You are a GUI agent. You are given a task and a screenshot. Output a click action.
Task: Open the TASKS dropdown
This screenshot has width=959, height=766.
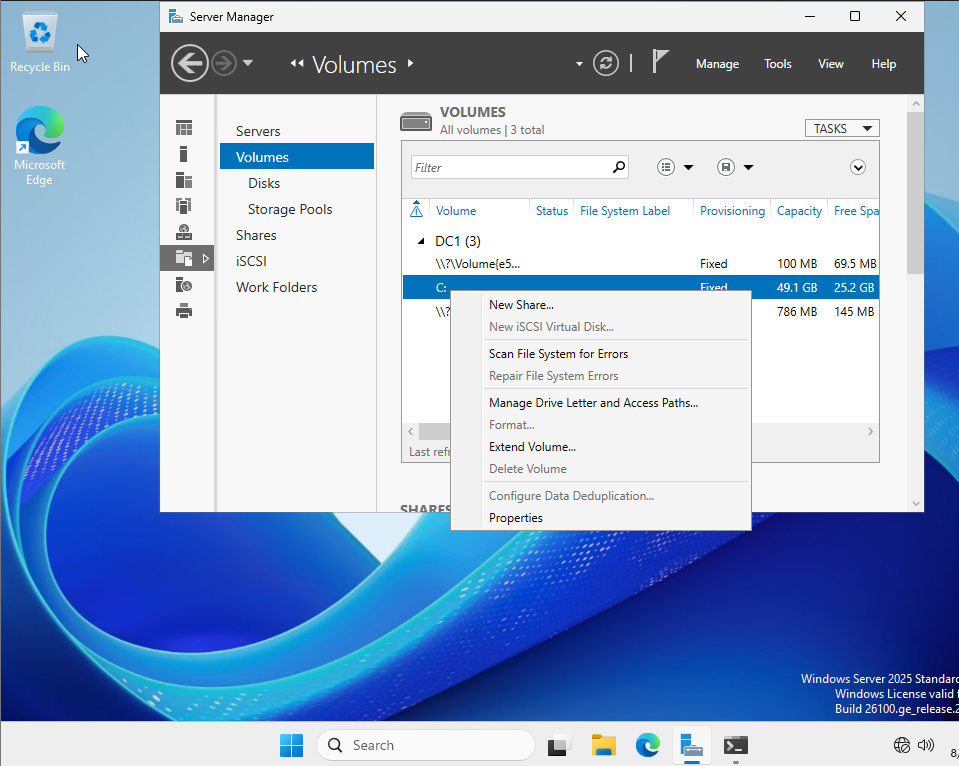coord(842,128)
